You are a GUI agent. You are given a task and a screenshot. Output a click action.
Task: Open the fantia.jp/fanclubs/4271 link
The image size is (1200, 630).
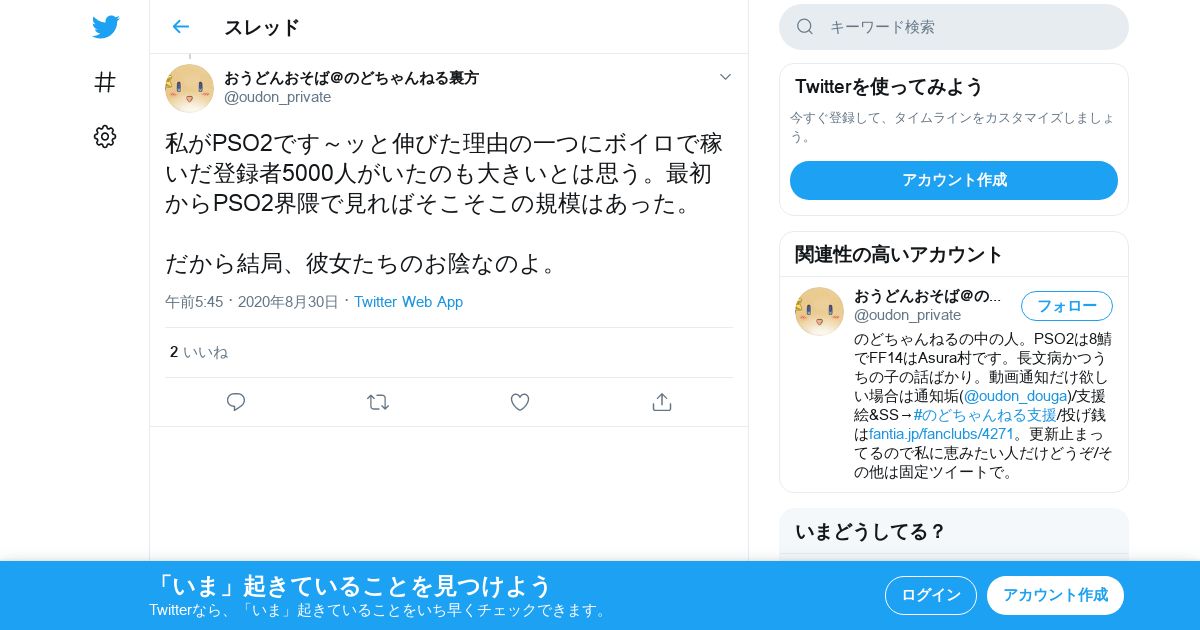942,434
